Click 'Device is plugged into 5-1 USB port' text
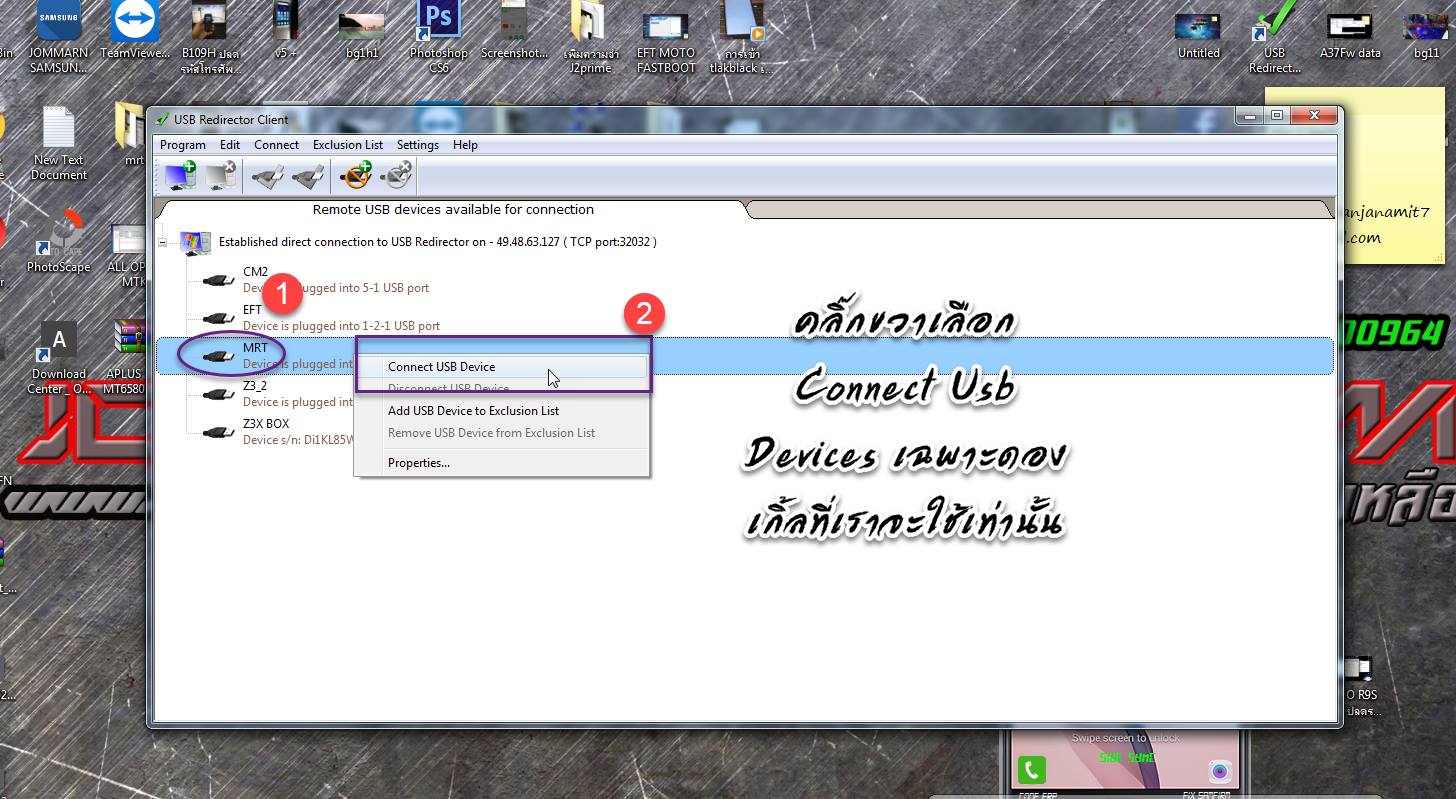Screen dimensions: 1456x799 (336, 288)
